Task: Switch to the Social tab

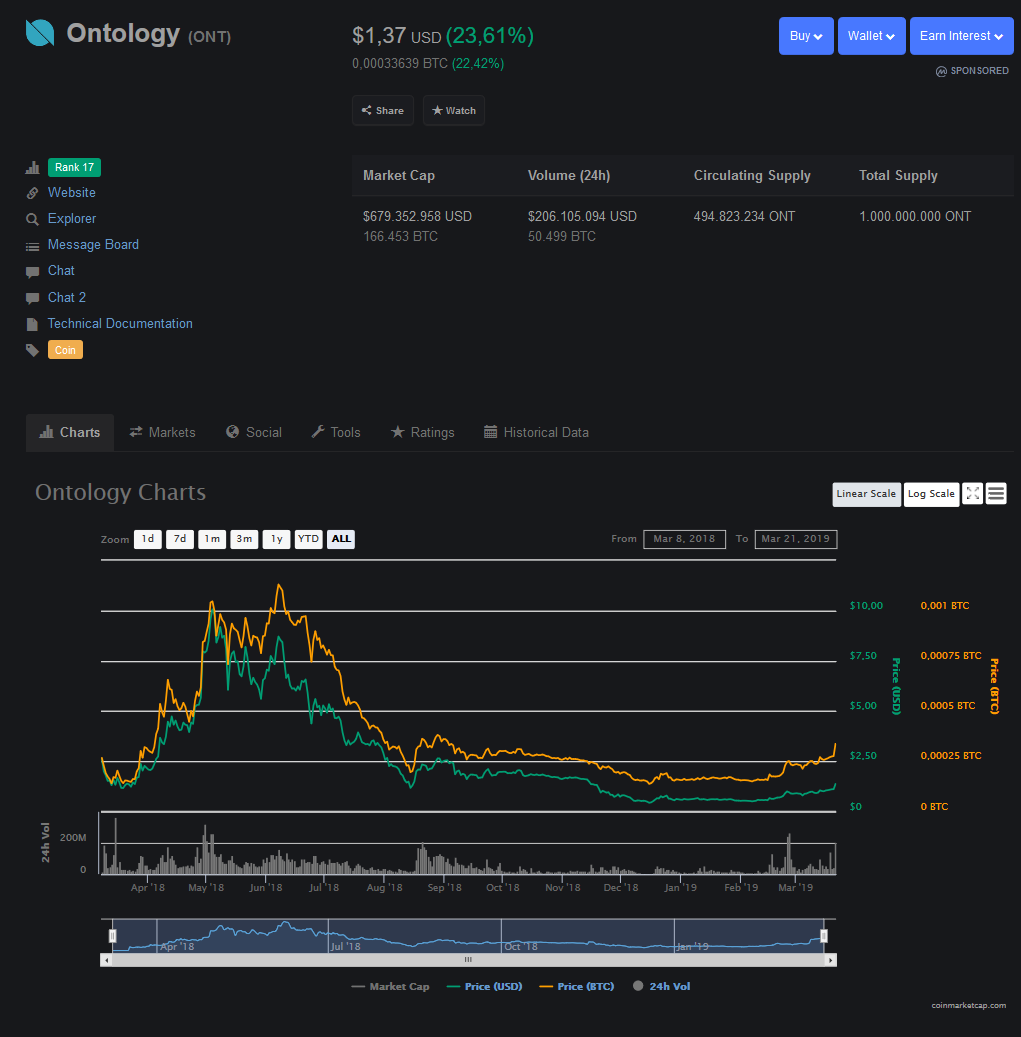Action: pyautogui.click(x=254, y=433)
